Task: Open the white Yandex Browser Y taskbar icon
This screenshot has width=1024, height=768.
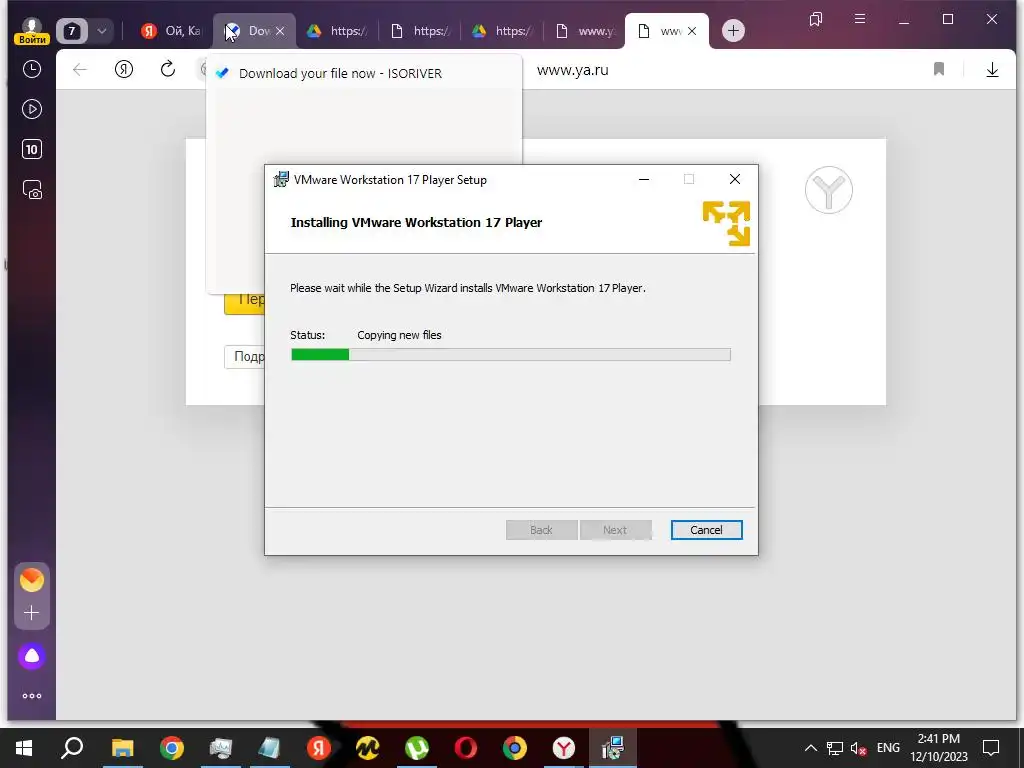Action: (564, 748)
